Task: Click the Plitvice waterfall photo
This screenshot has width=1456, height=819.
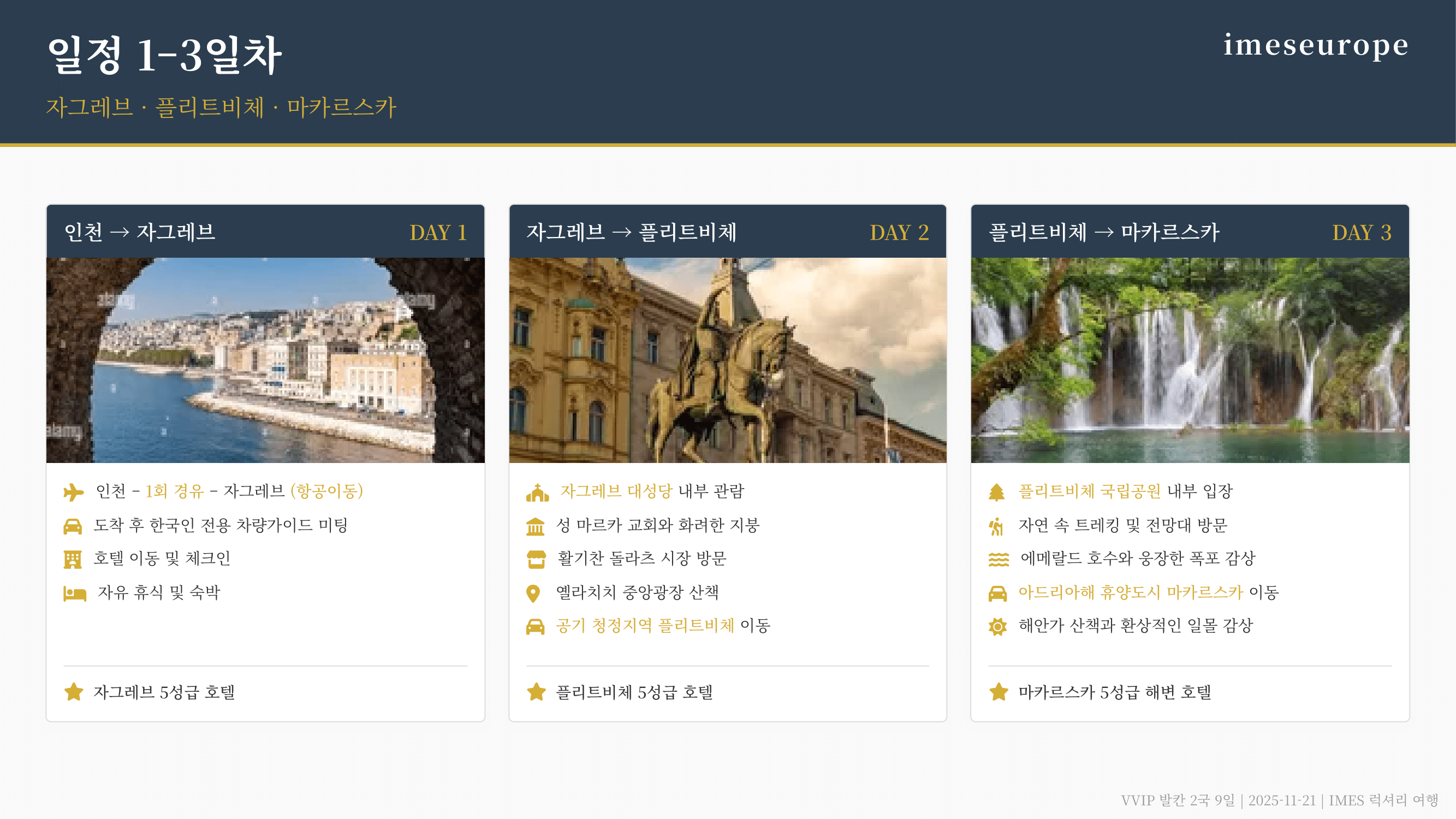Action: click(1190, 360)
